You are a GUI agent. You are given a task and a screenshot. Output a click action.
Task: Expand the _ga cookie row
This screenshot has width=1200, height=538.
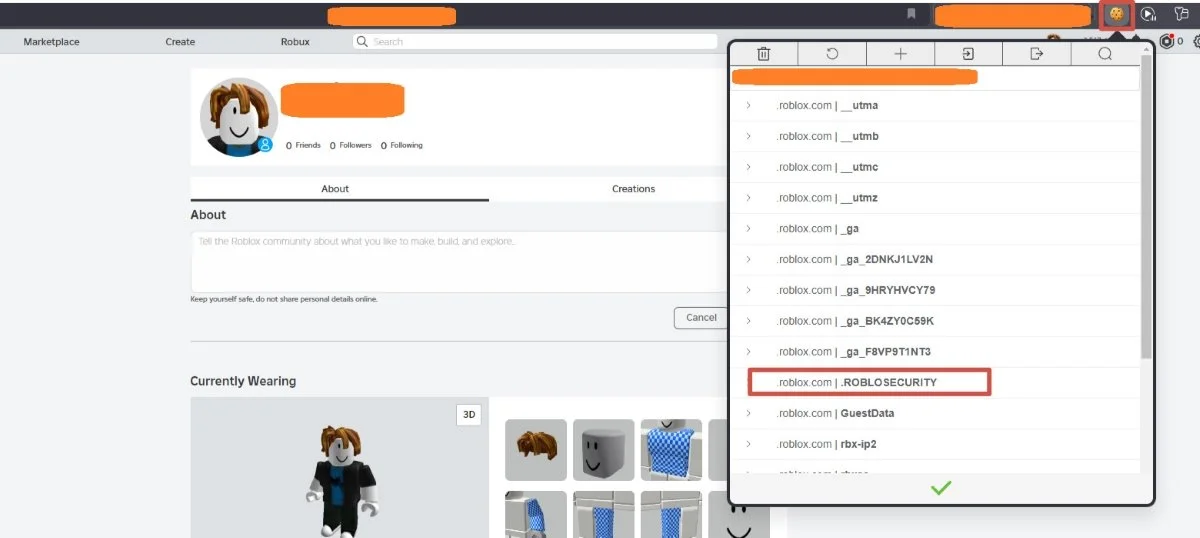[748, 229]
